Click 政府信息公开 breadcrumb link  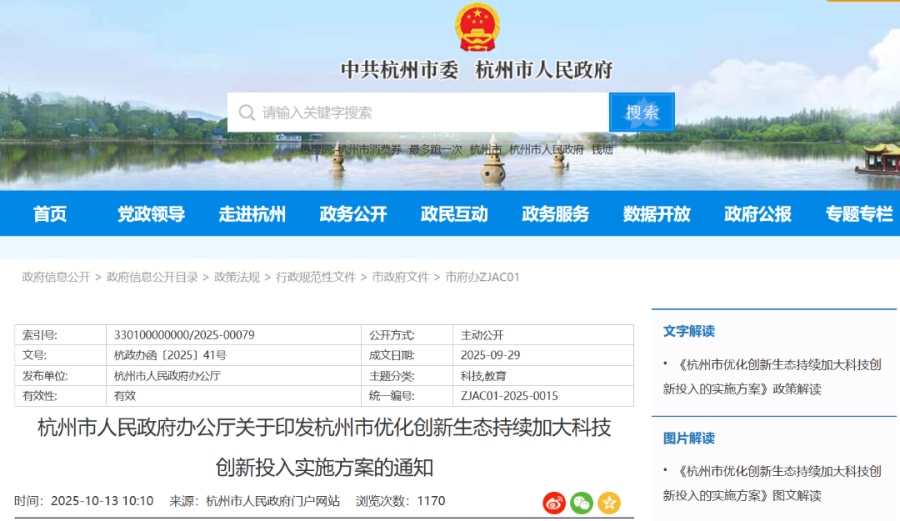[x=56, y=277]
